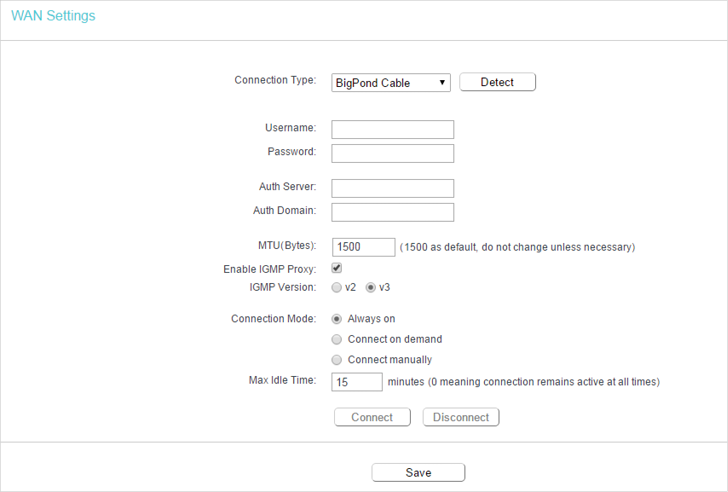Choose Always on connection mode
728x492 pixels.
pyautogui.click(x=337, y=319)
